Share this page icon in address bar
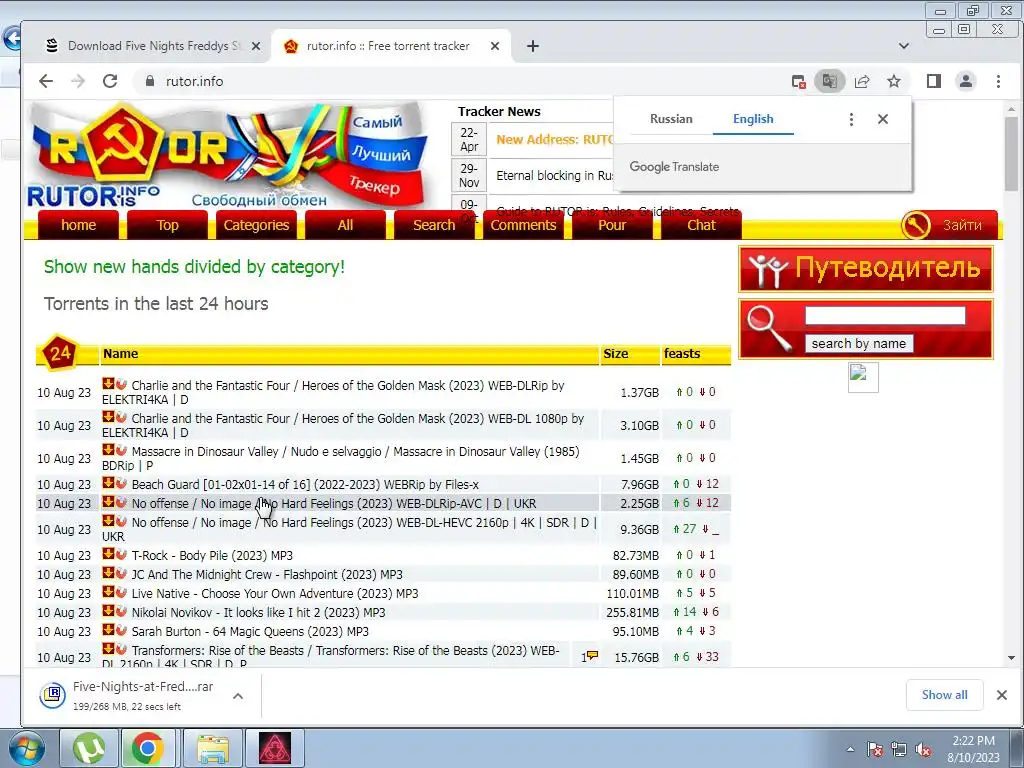1024x768 pixels. [862, 81]
